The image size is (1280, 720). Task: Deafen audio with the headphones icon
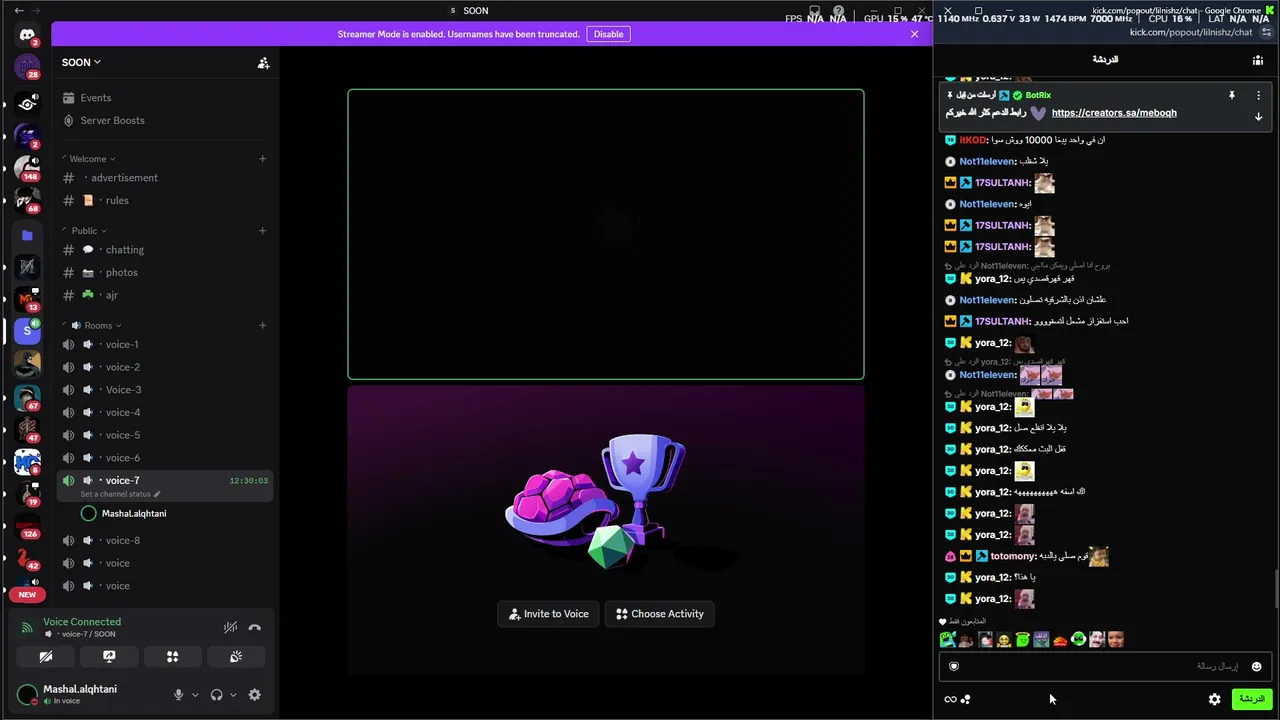(x=216, y=695)
